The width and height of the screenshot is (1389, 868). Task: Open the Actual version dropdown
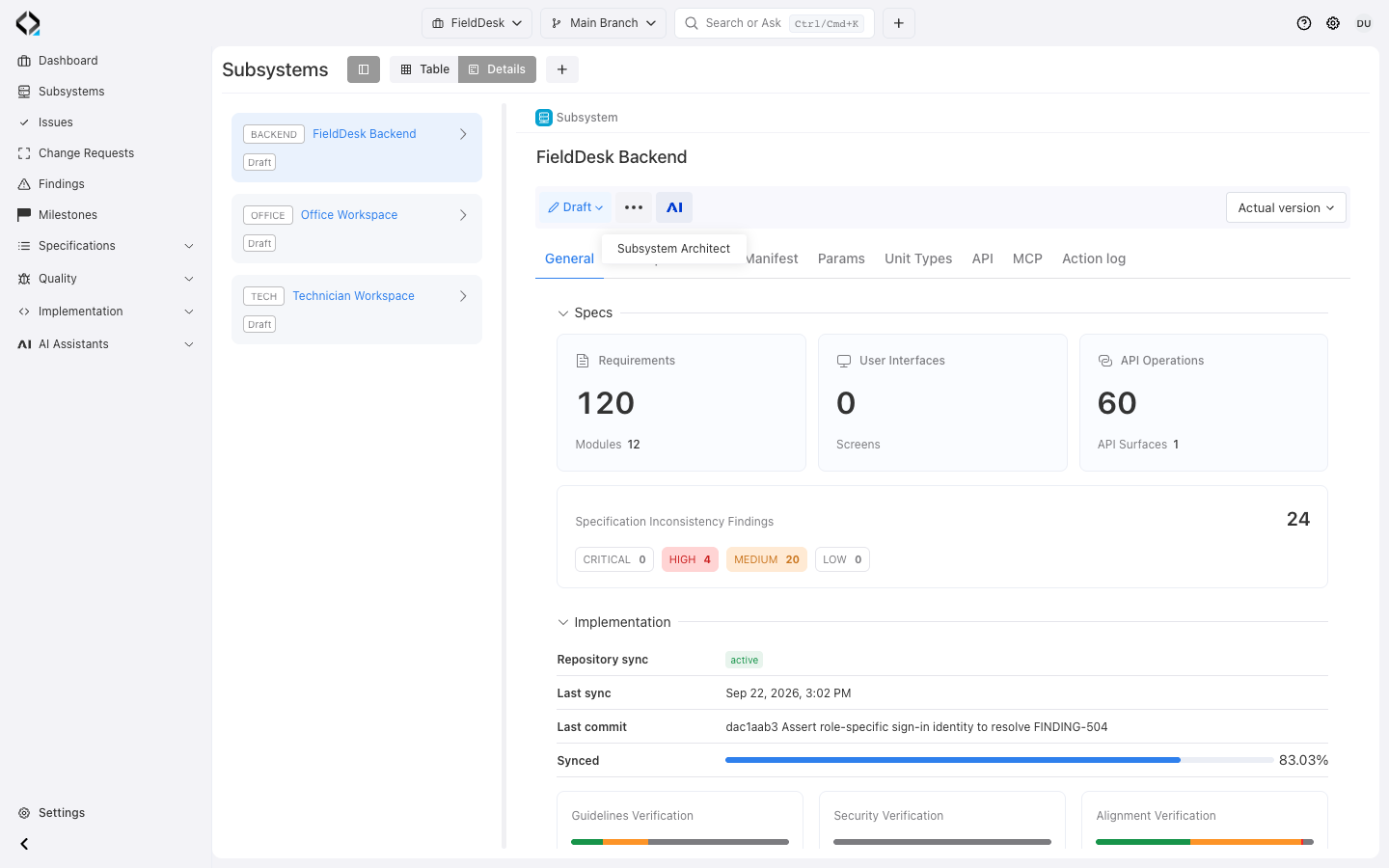pos(1286,207)
